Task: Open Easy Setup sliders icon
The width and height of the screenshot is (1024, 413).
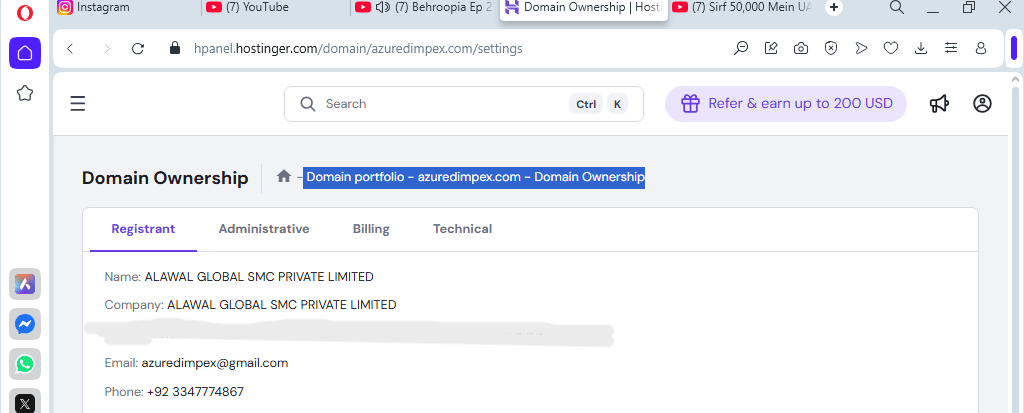Action: coord(951,48)
